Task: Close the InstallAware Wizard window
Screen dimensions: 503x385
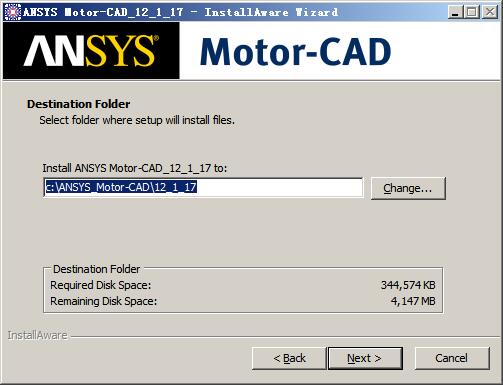Action: point(490,12)
